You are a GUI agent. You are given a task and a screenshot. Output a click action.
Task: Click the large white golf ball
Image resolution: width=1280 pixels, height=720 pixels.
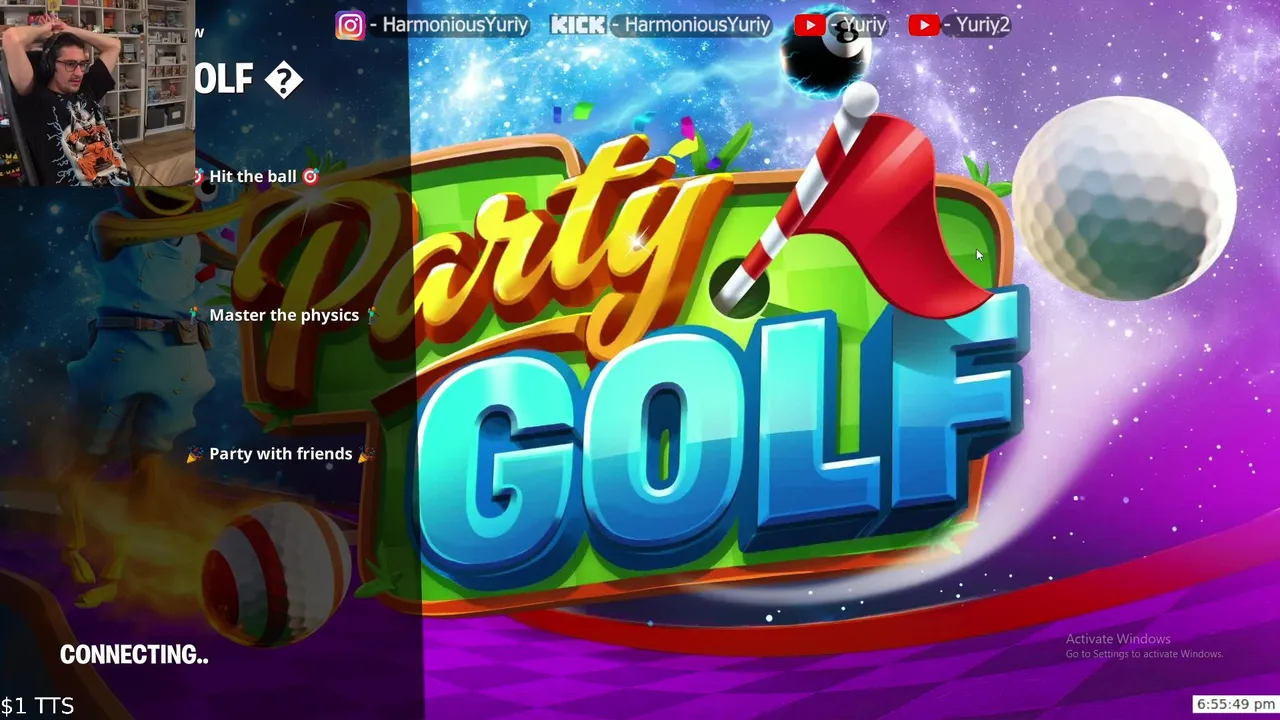[1125, 198]
